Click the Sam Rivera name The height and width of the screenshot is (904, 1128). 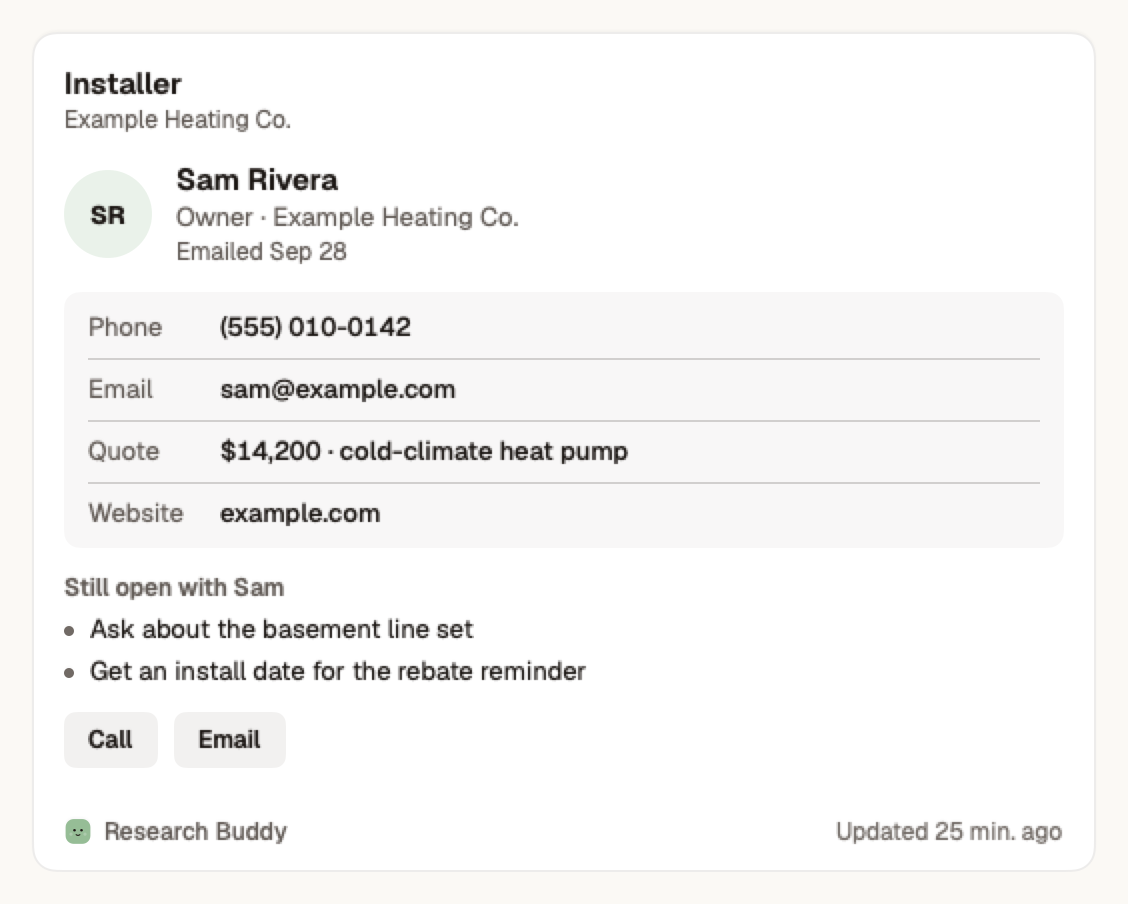pos(257,180)
